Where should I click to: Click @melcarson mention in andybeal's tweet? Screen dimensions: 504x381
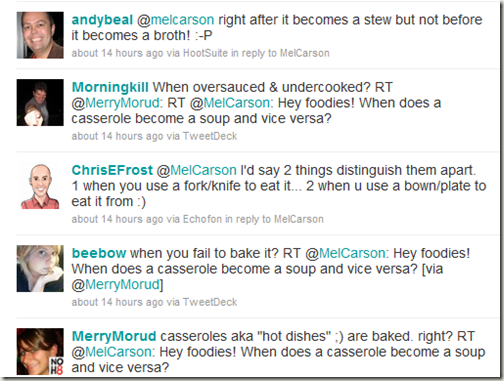[x=175, y=20]
